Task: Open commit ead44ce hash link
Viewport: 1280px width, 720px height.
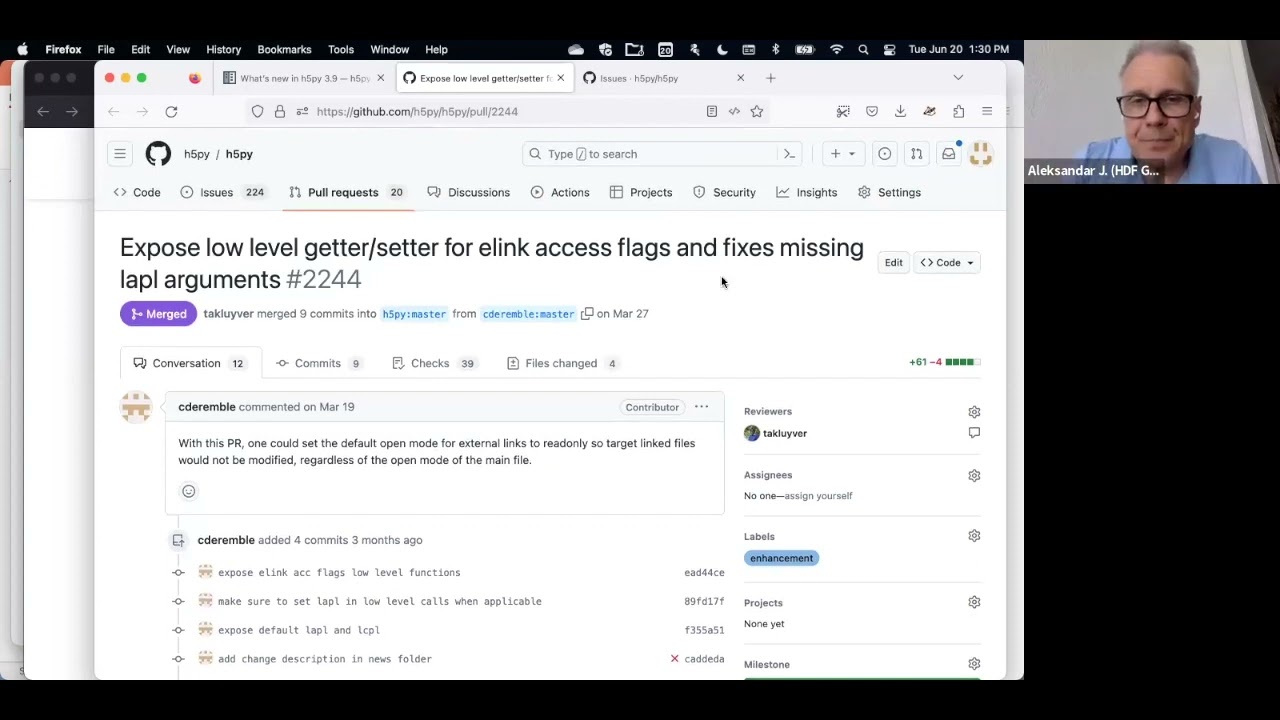Action: [x=704, y=573]
